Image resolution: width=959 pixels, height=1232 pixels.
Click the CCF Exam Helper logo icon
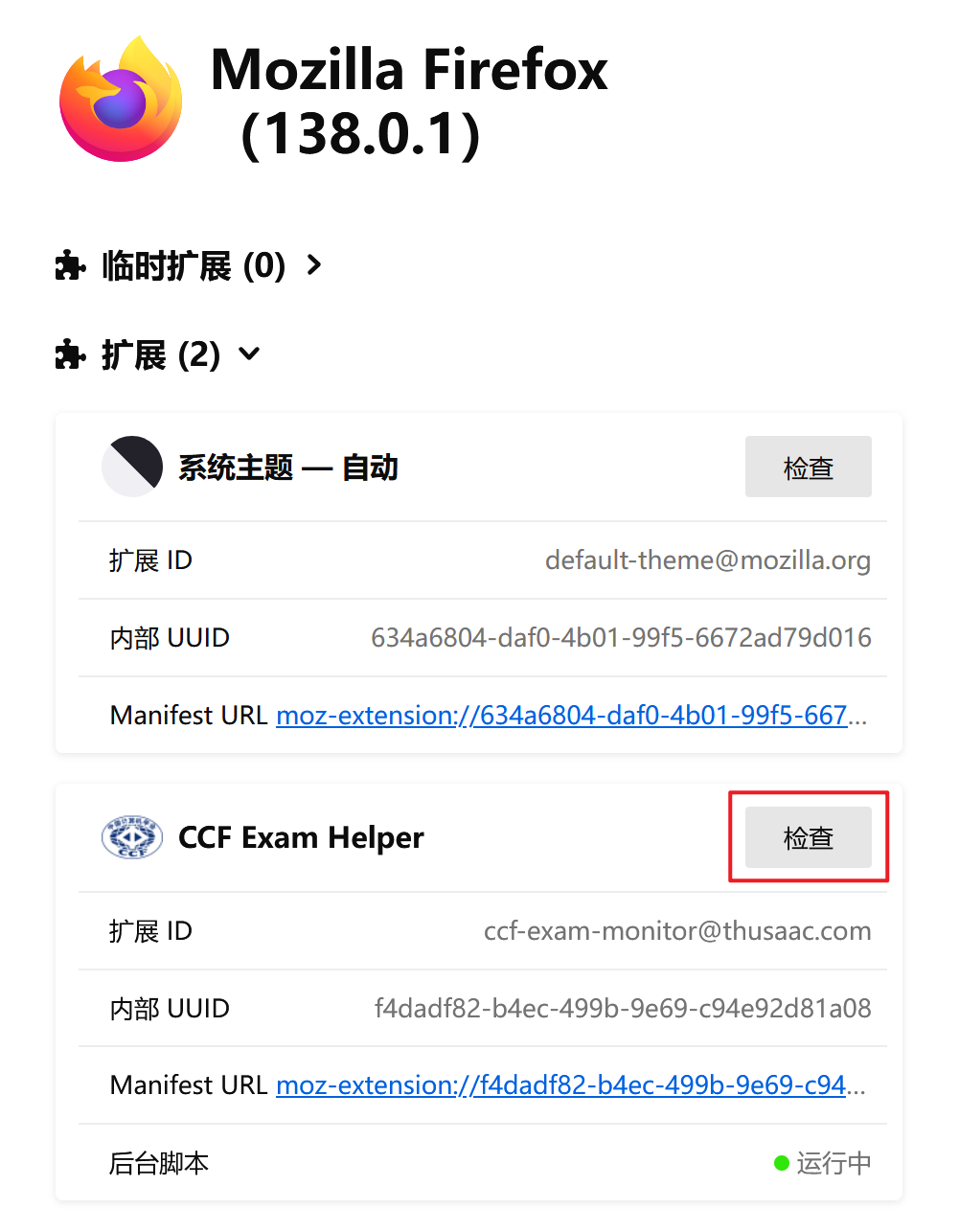point(132,837)
